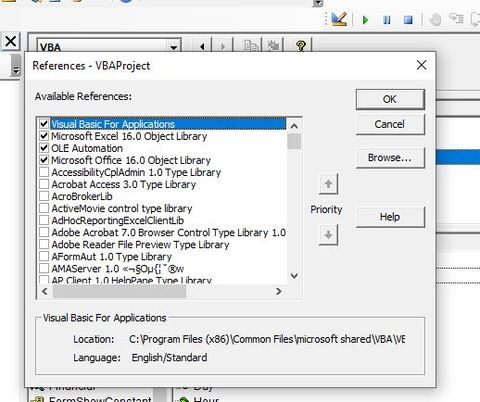This screenshot has height=402, width=480.
Task: Select AcroBrokerLib row text in list
Action: click(x=82, y=196)
